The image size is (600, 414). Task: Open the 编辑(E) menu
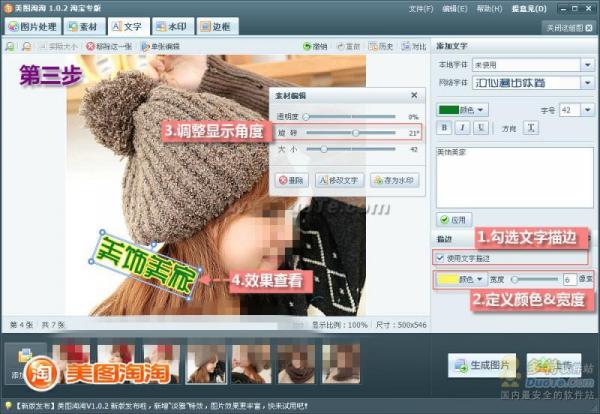tap(455, 8)
